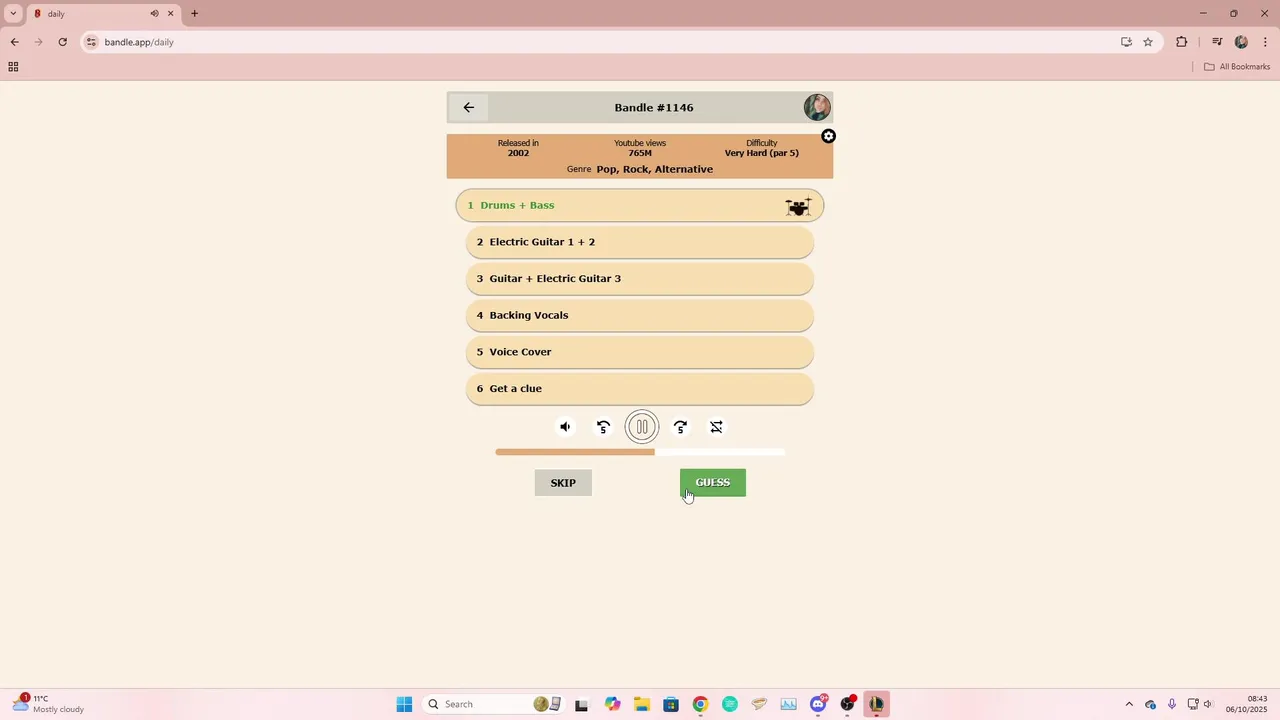The height and width of the screenshot is (720, 1280).
Task: View site information icon in address bar
Action: pos(92,42)
